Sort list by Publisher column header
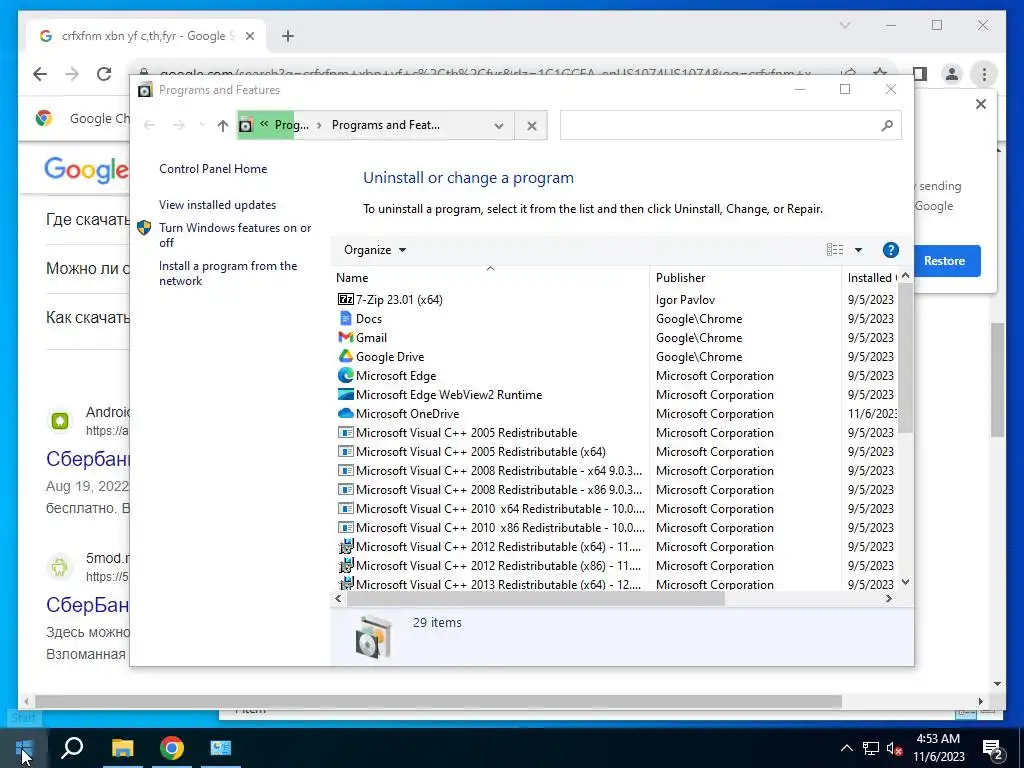Screen dimensions: 1024x768 pos(745,278)
